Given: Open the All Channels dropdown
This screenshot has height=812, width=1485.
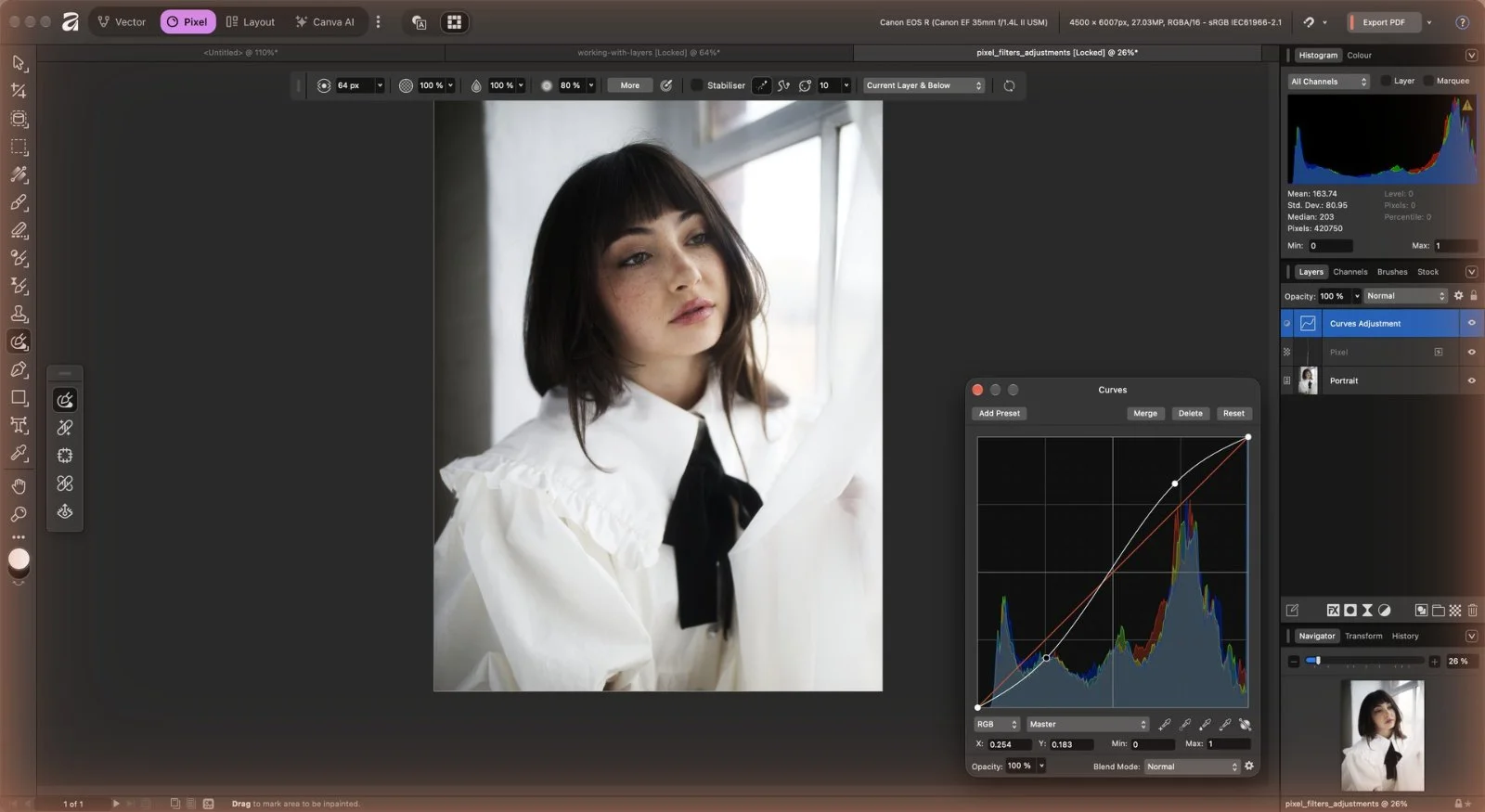Looking at the screenshot, I should [x=1329, y=82].
